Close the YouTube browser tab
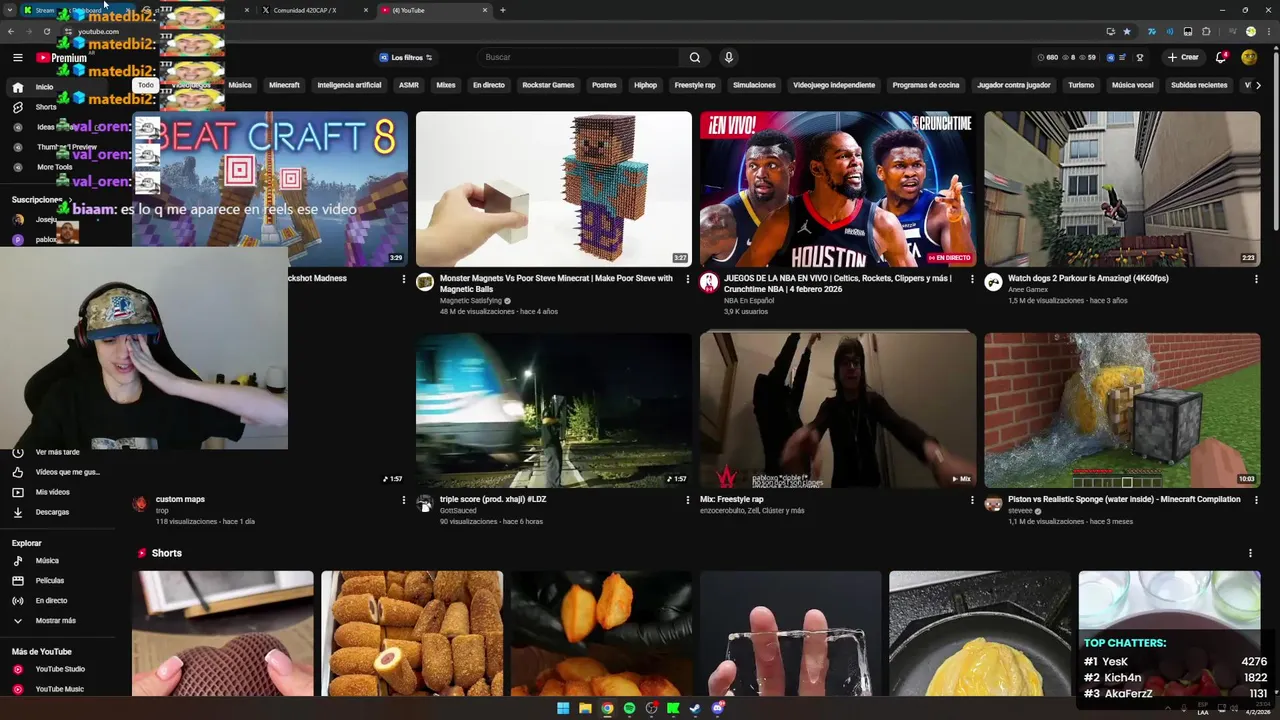The image size is (1280, 720). tap(485, 10)
